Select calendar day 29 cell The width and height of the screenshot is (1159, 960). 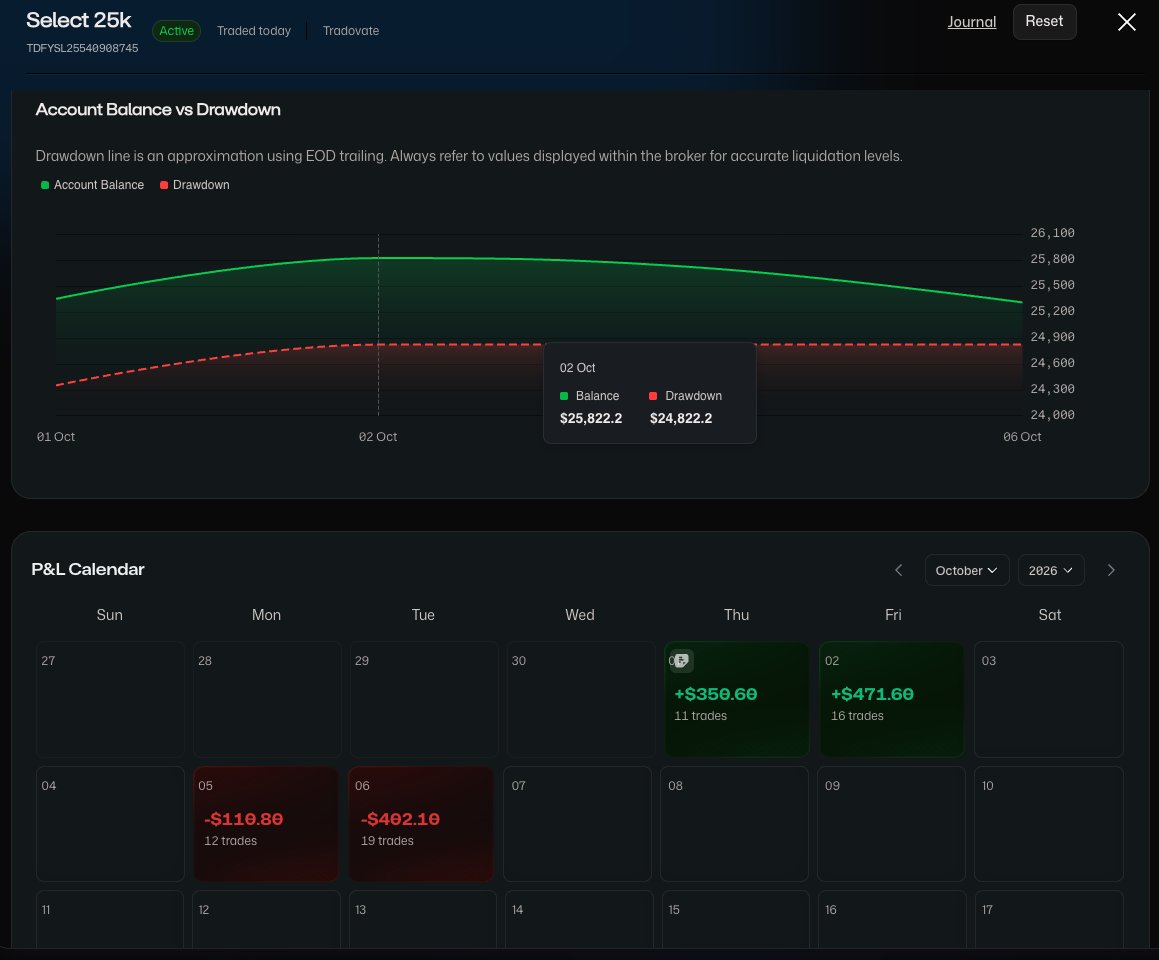[x=424, y=699]
